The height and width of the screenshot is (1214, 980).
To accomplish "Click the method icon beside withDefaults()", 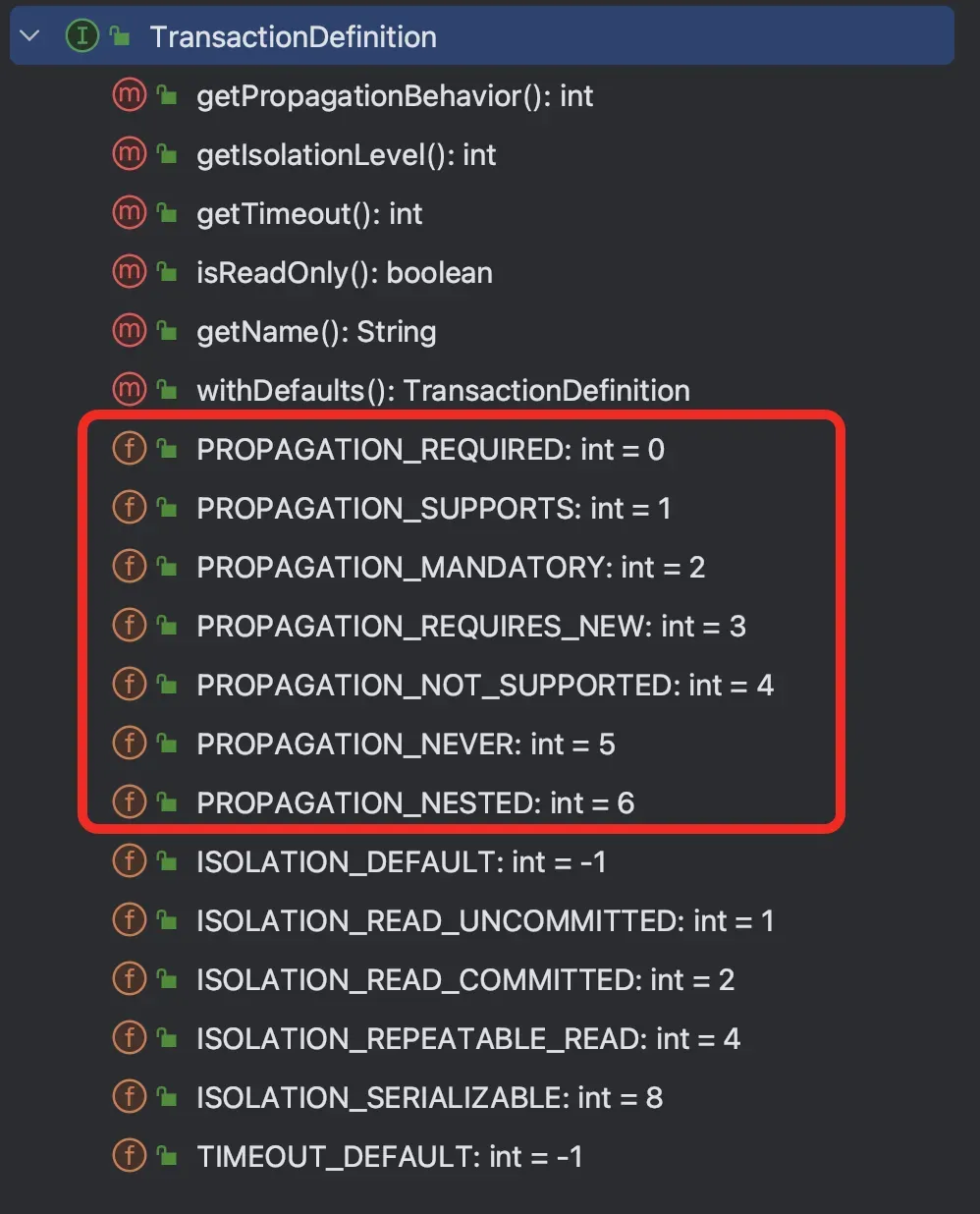I will [x=129, y=389].
